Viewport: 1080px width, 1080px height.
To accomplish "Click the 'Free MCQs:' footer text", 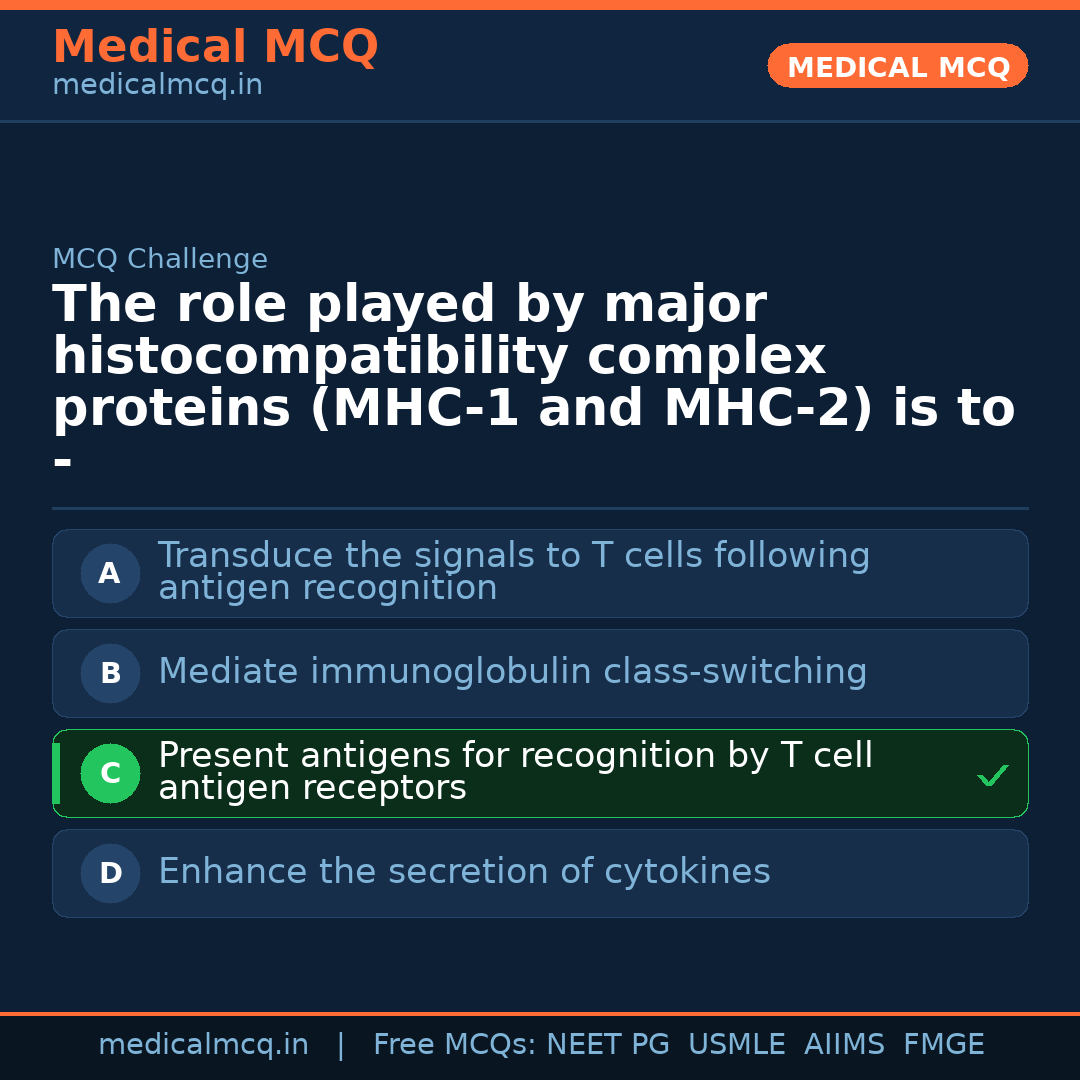I will coord(453,1045).
